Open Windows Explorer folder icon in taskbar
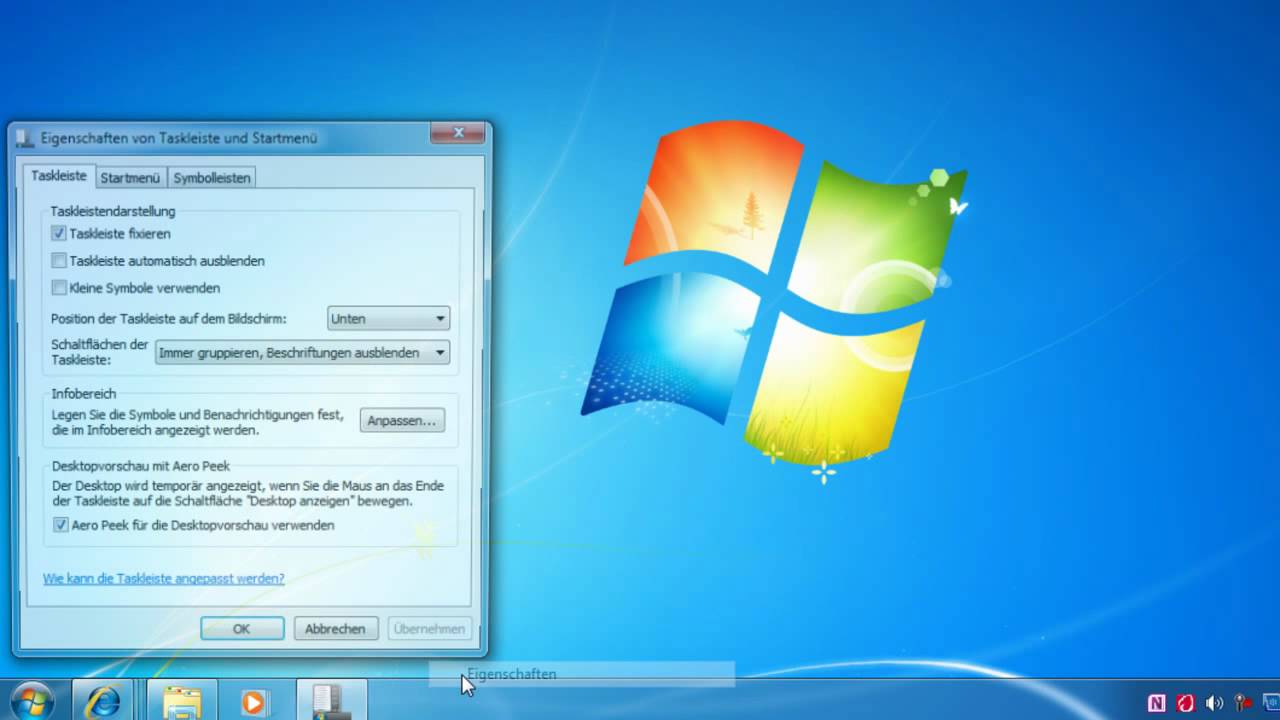Screen dimensions: 1280x720 click(x=182, y=700)
